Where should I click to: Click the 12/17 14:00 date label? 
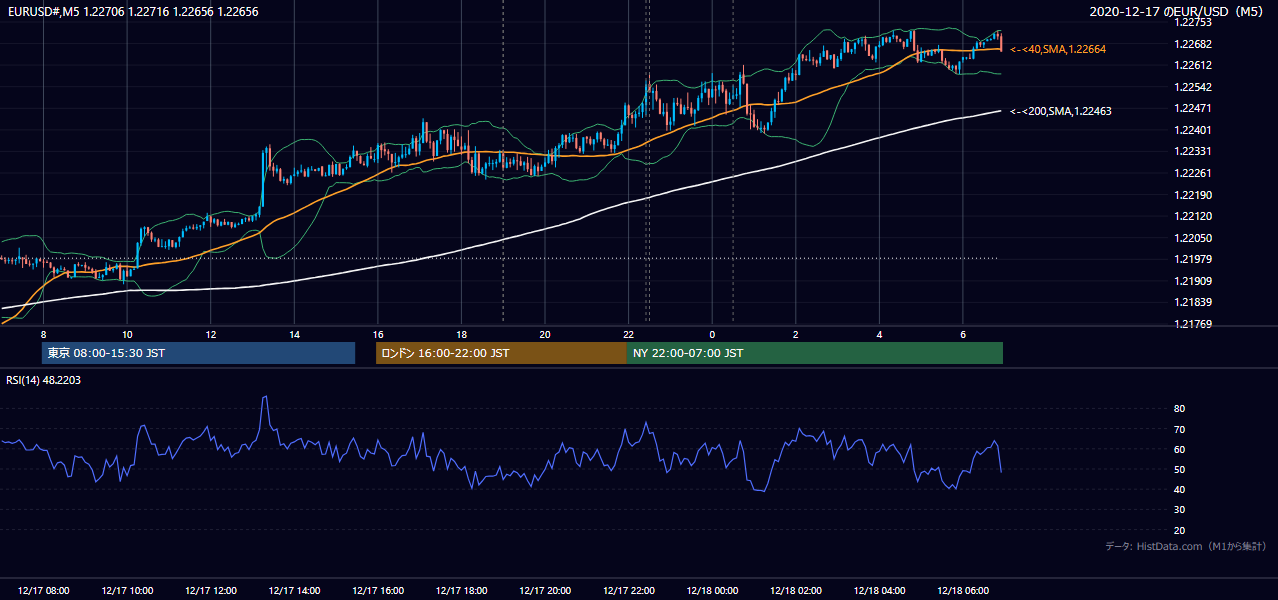pyautogui.click(x=294, y=591)
